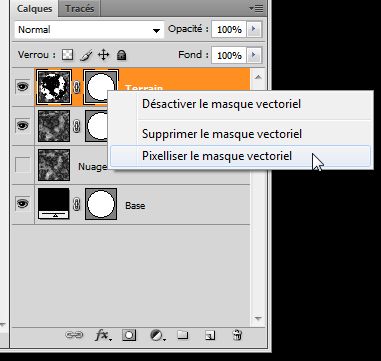Select the Base layer name
This screenshot has height=361, width=381.
coord(135,206)
